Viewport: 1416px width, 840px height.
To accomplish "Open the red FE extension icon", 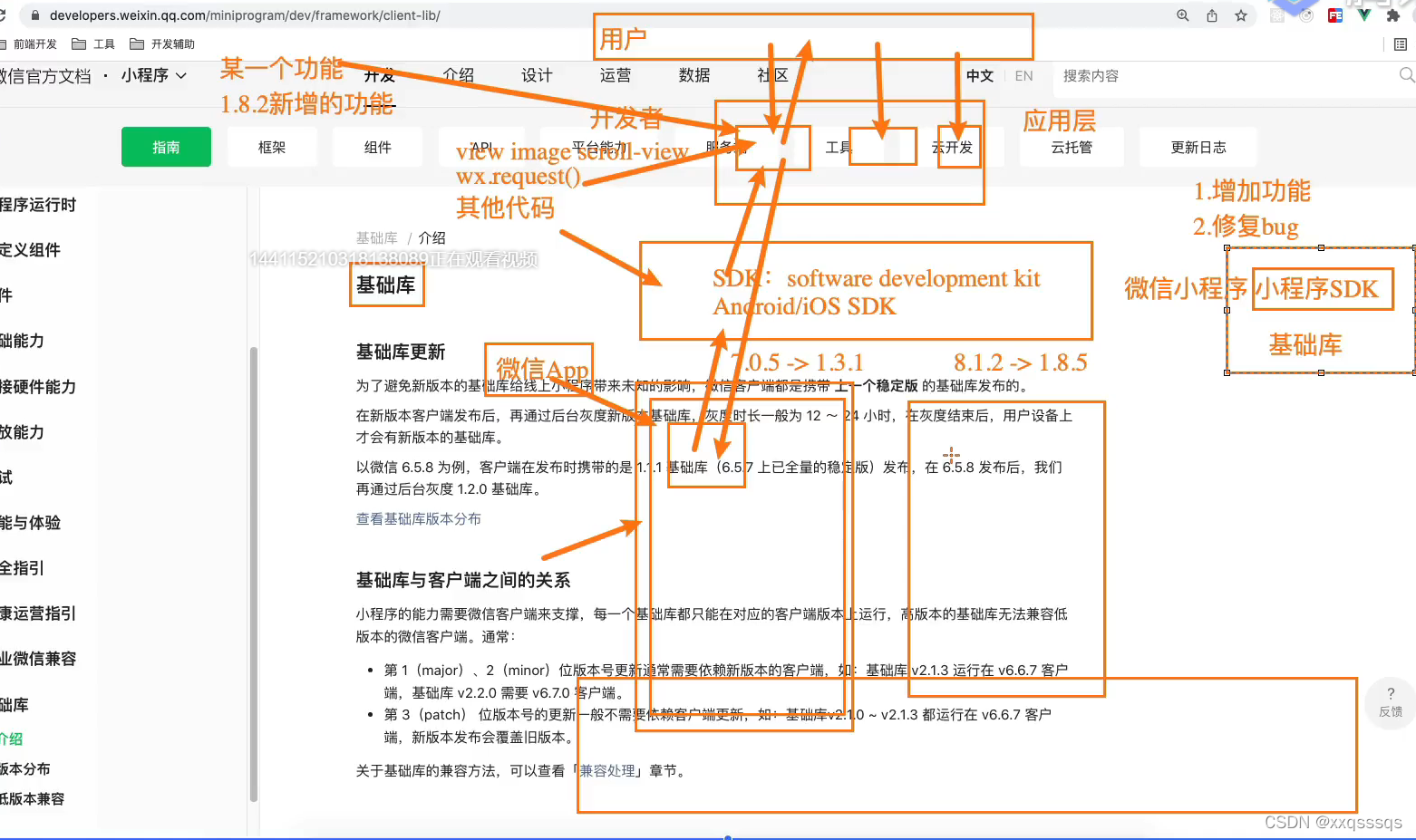I will tap(1335, 15).
